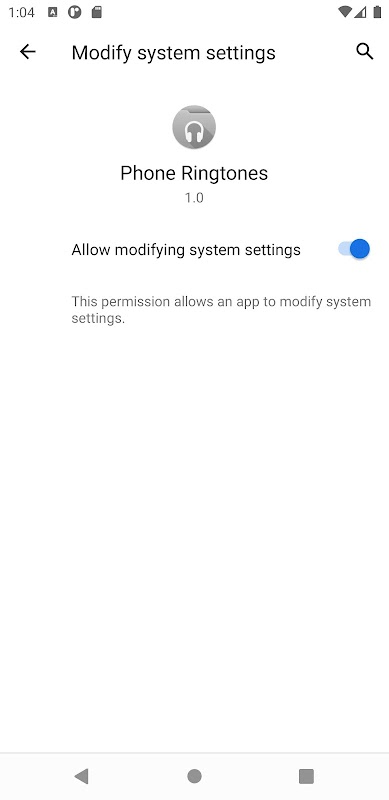Tap the battery icon in status bar
Screen dimensions: 389x800
pyautogui.click(x=377, y=12)
